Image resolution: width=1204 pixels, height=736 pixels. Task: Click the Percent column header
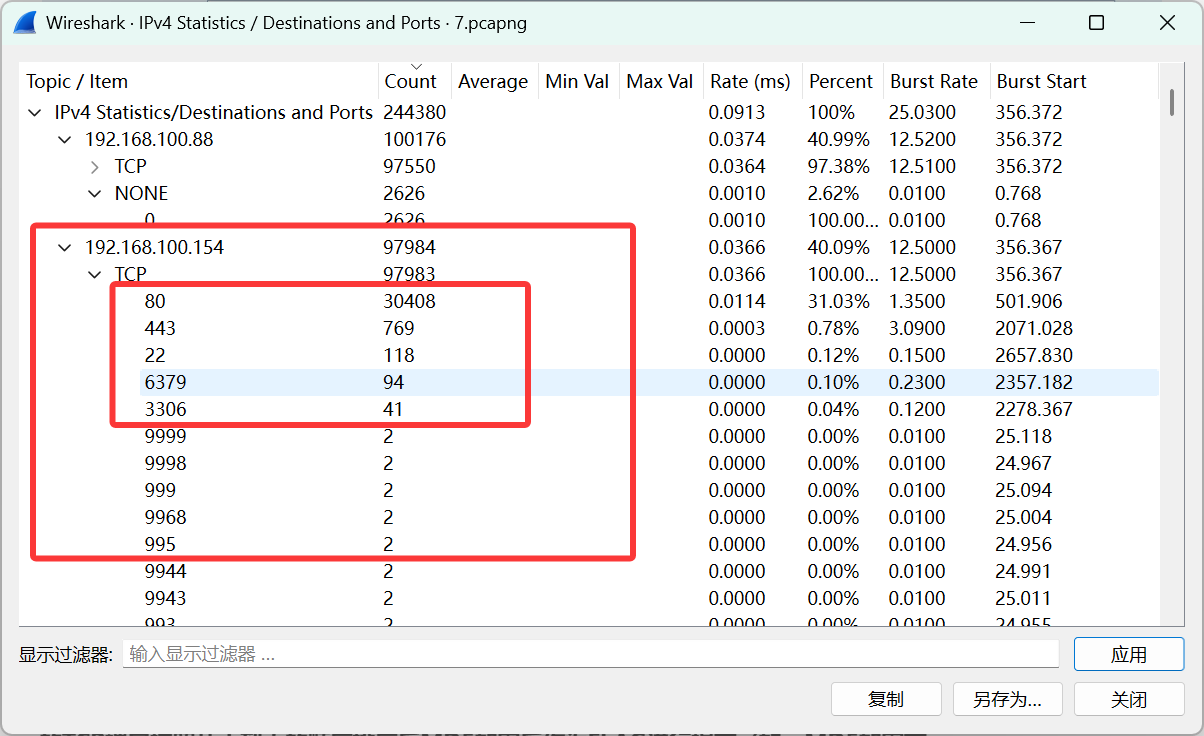[x=840, y=82]
